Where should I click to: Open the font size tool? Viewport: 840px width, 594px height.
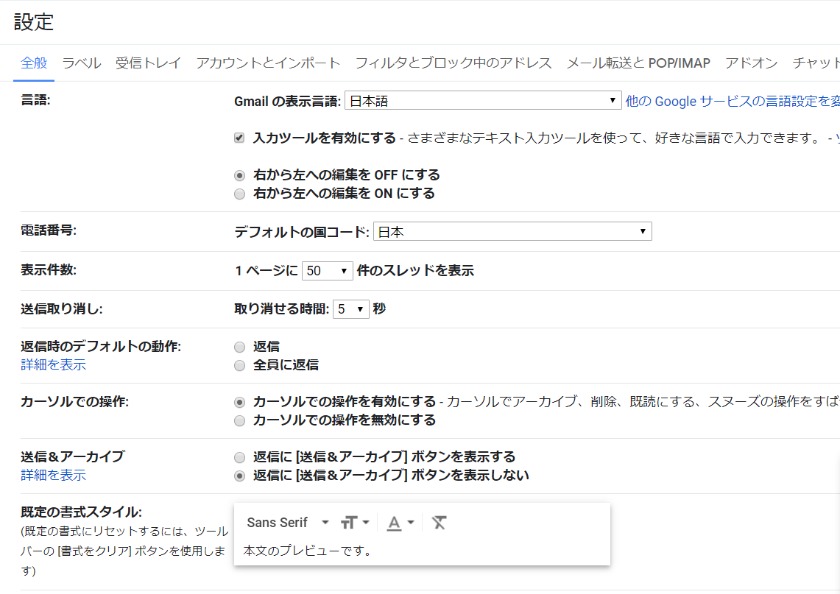(354, 523)
